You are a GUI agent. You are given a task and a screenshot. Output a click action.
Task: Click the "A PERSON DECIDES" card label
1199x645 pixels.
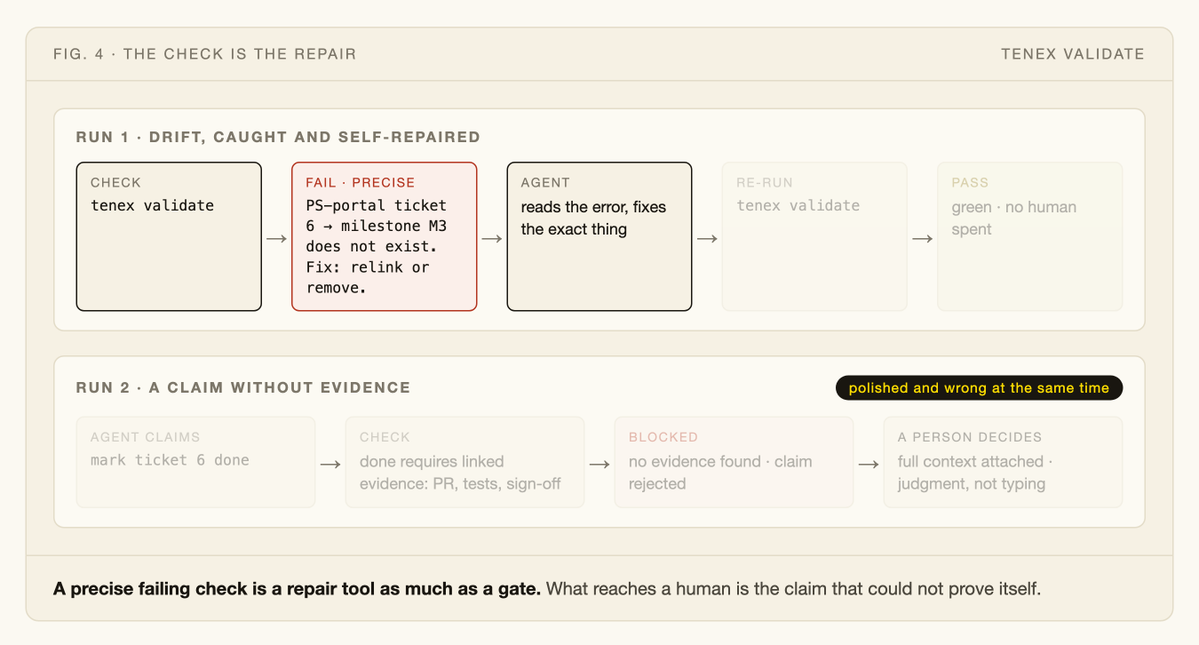point(970,437)
